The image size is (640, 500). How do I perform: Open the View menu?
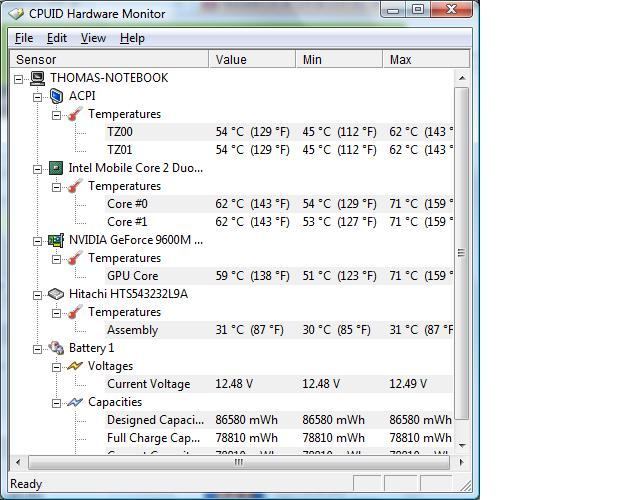point(93,38)
